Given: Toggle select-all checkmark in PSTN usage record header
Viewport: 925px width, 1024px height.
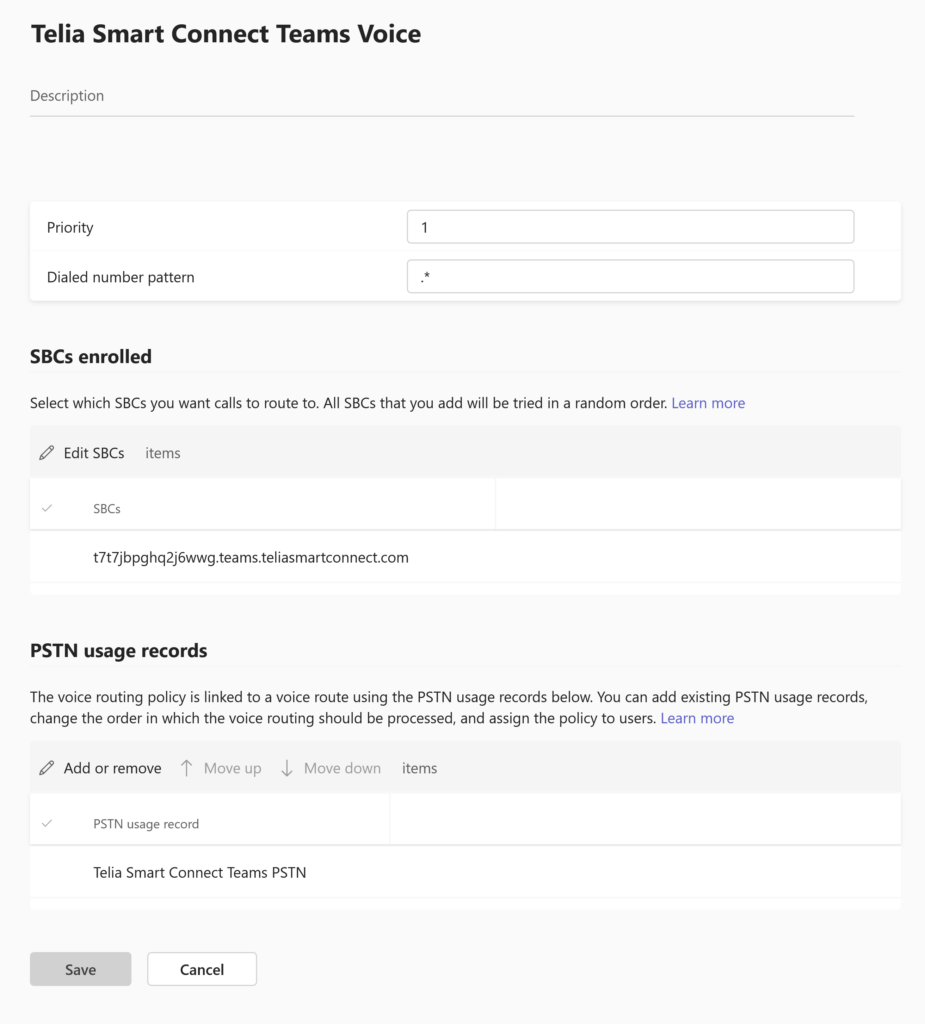Looking at the screenshot, I should [46, 824].
